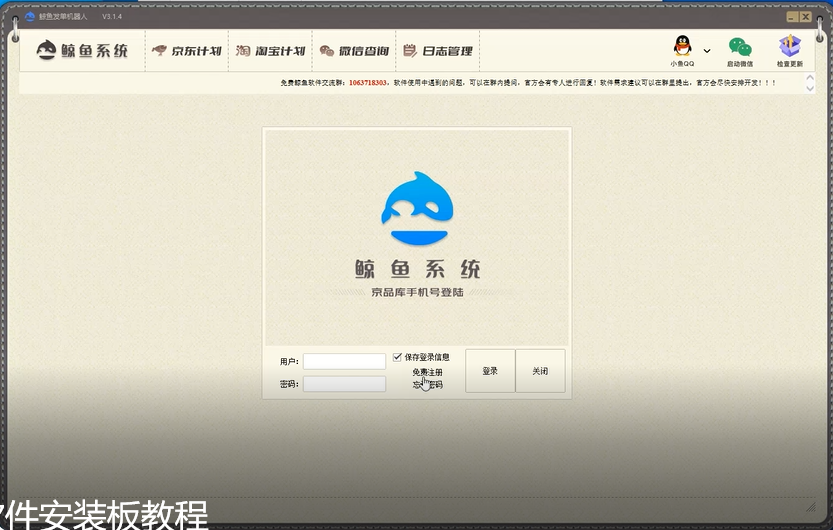The image size is (833, 530).
Task: Expand the dropdown arrow beside 小鱼QQ
Action: coord(707,51)
